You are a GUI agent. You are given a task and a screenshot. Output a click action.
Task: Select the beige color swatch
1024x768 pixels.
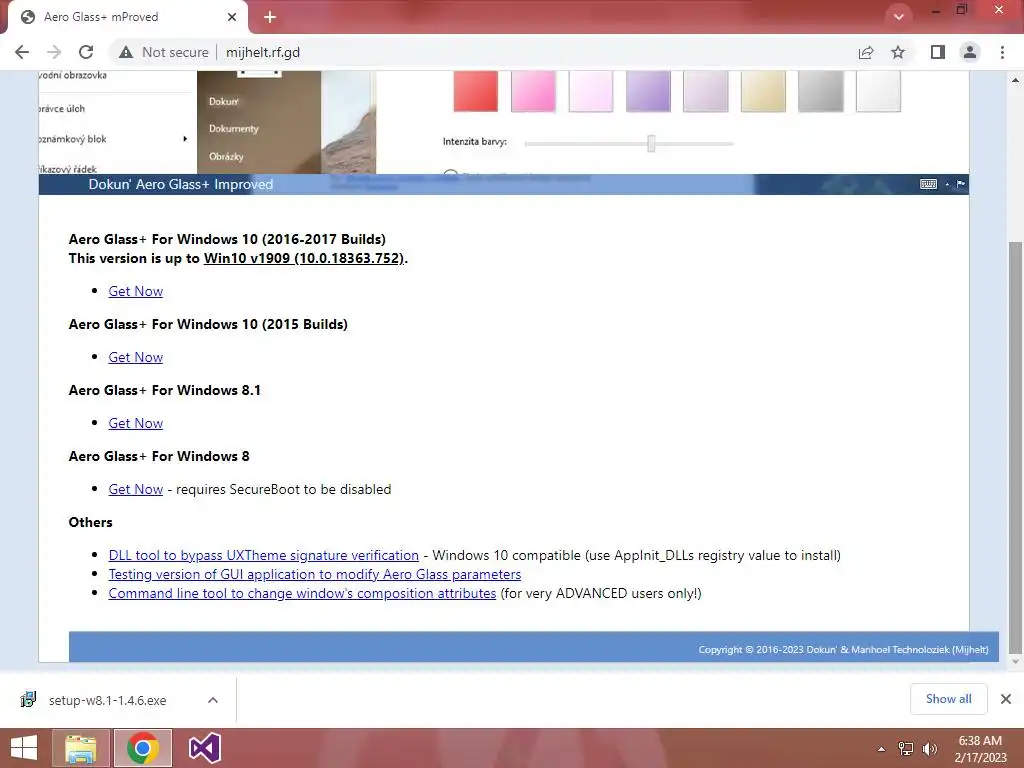coord(763,91)
